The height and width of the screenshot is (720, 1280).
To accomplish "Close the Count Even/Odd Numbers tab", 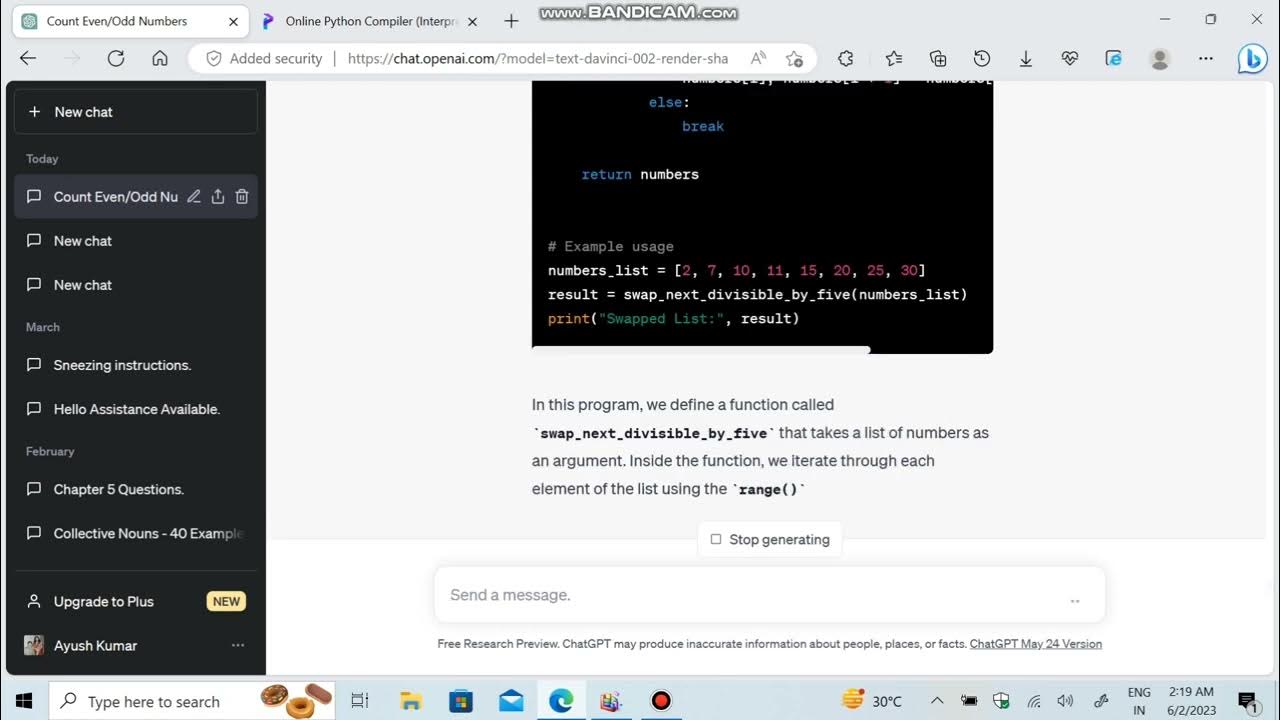I will 234,21.
